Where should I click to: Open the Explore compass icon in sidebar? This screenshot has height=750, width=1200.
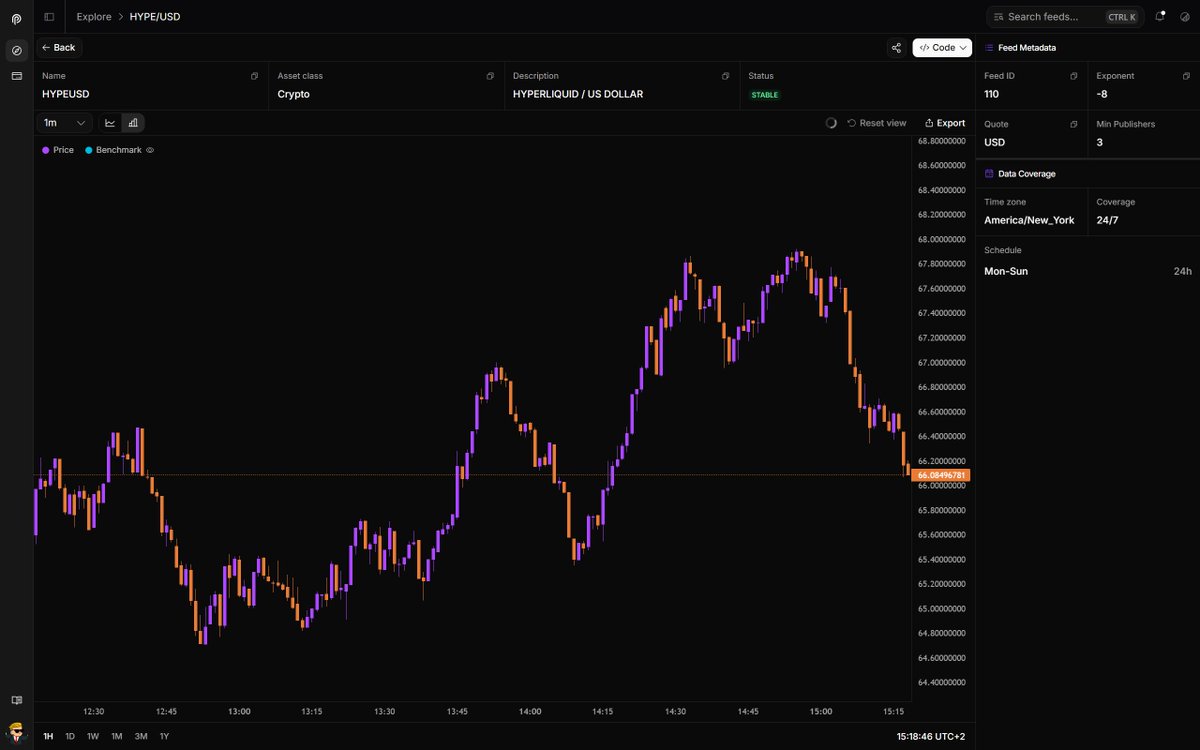click(x=16, y=50)
